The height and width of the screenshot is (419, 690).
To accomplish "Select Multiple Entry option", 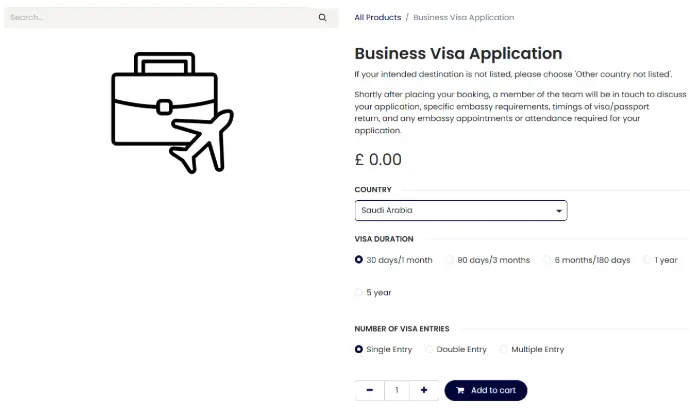I will point(504,349).
